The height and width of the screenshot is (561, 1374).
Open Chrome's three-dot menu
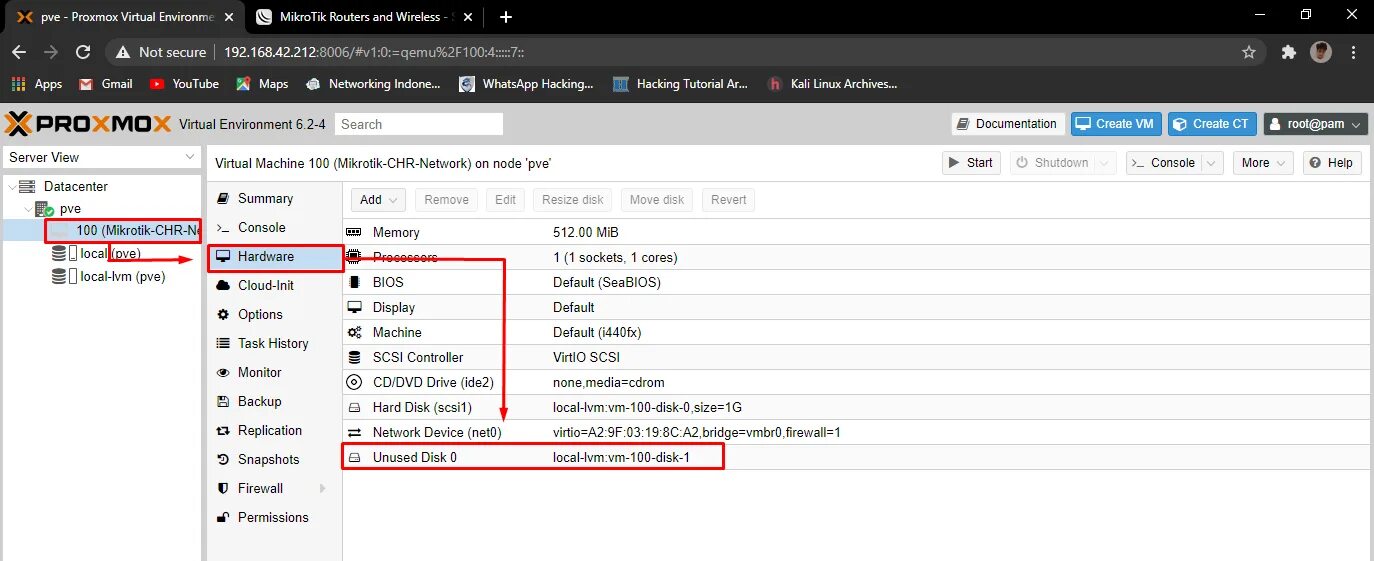[1353, 52]
